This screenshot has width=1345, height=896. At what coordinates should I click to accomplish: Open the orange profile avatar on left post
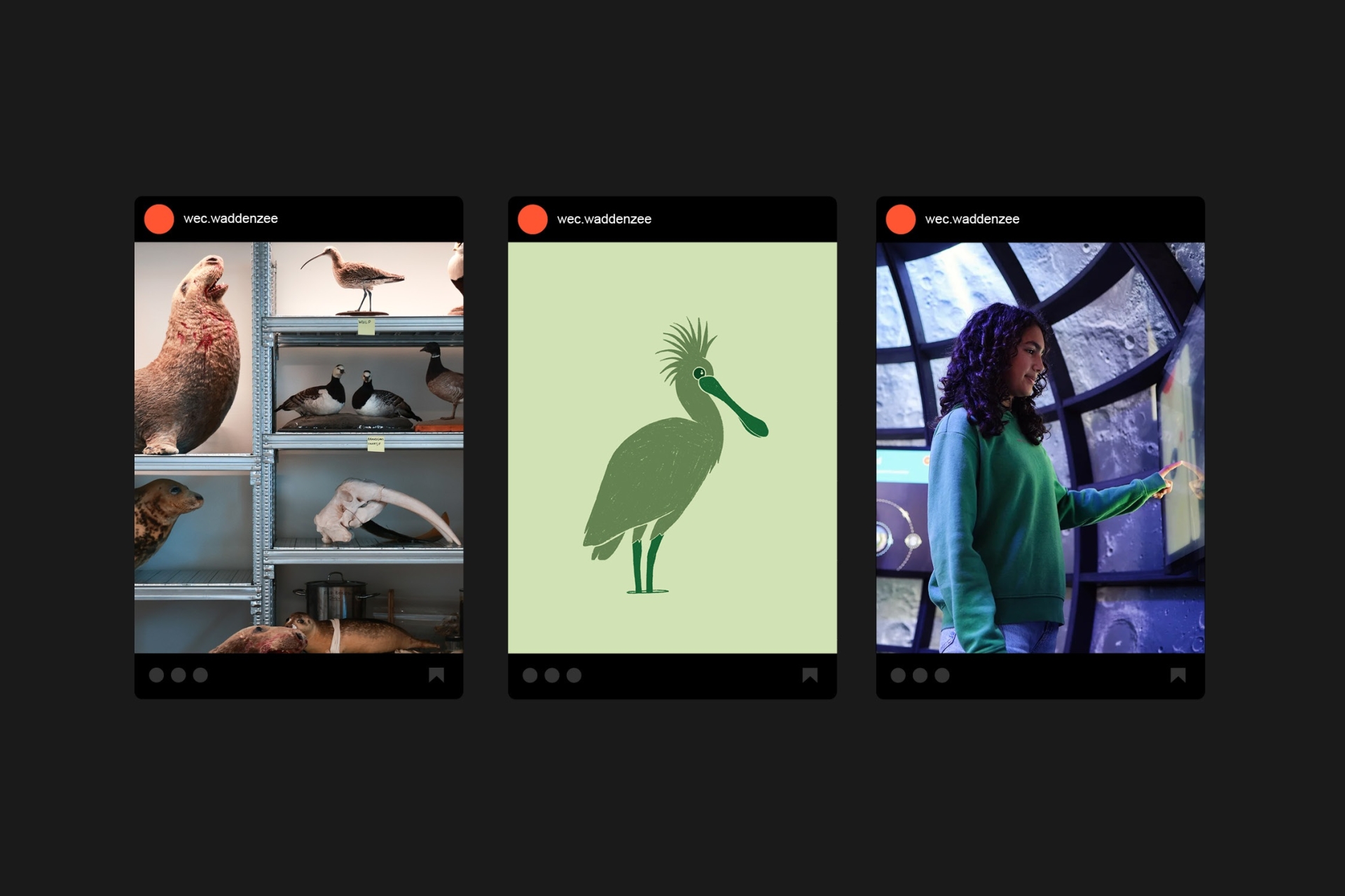(x=159, y=219)
